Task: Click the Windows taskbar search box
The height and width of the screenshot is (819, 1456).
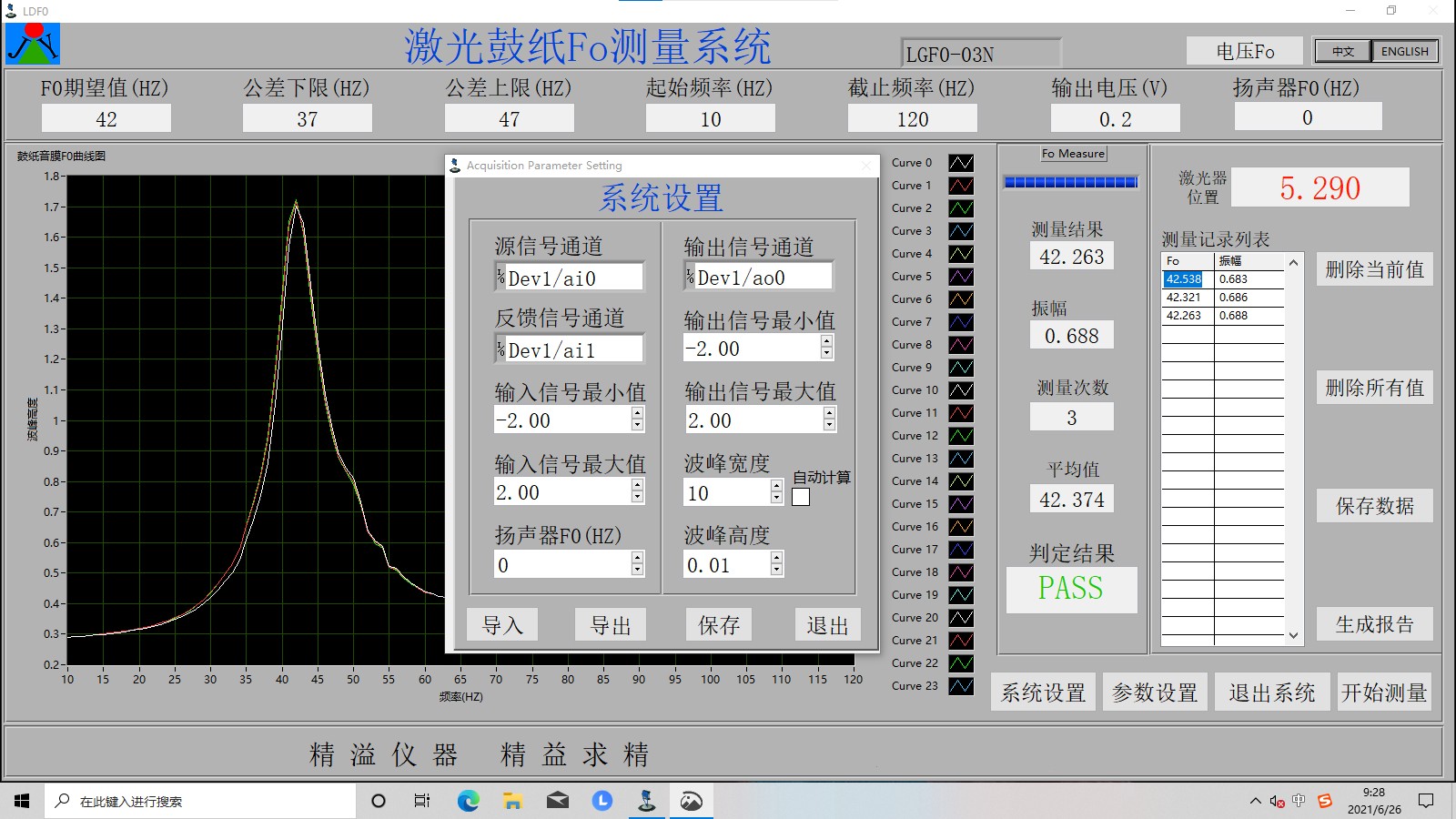Action: (200, 801)
